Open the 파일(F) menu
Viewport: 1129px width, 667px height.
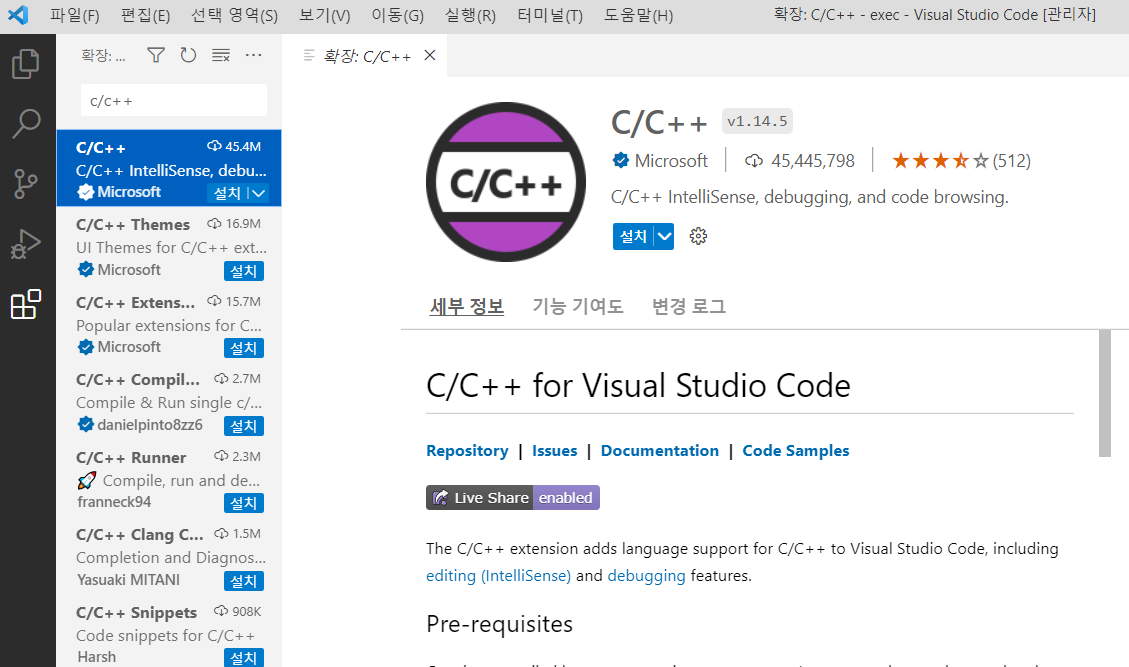[74, 15]
